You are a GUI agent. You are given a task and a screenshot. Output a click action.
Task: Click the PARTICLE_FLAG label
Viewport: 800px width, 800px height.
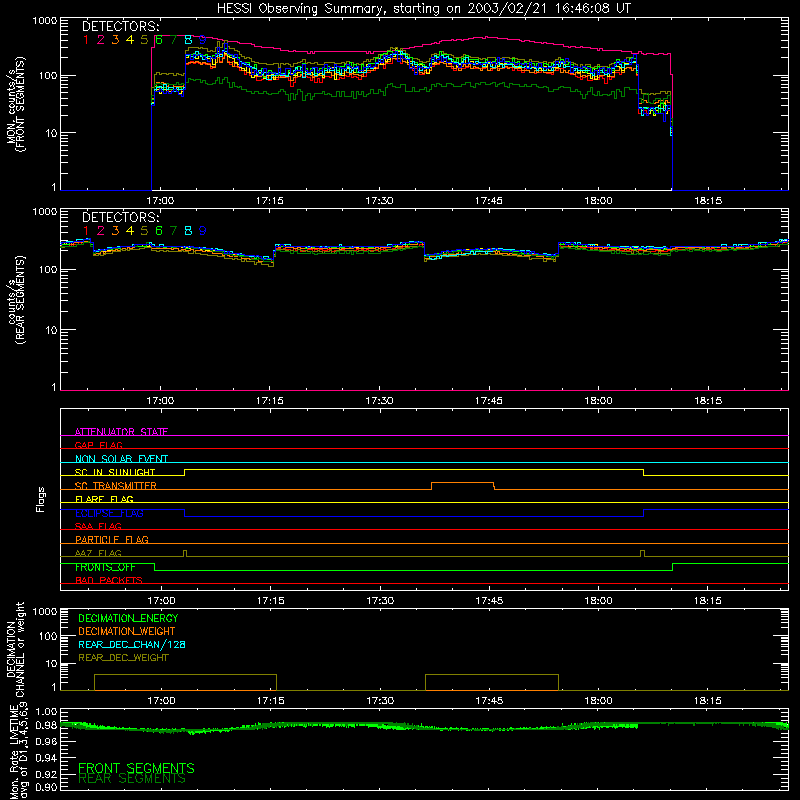tap(112, 539)
